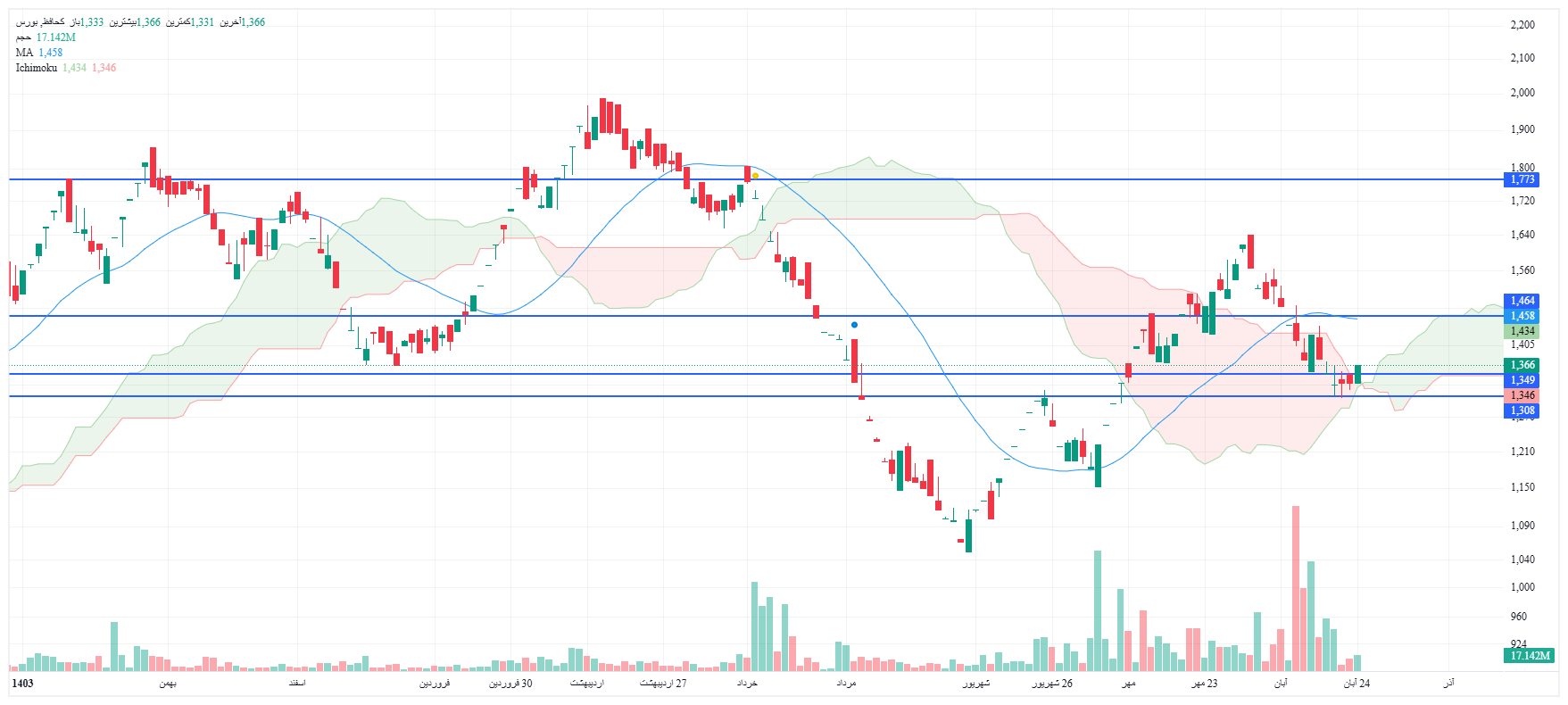
Task: Select the pink 1,346 Ichimoku price tag
Action: tap(1522, 395)
